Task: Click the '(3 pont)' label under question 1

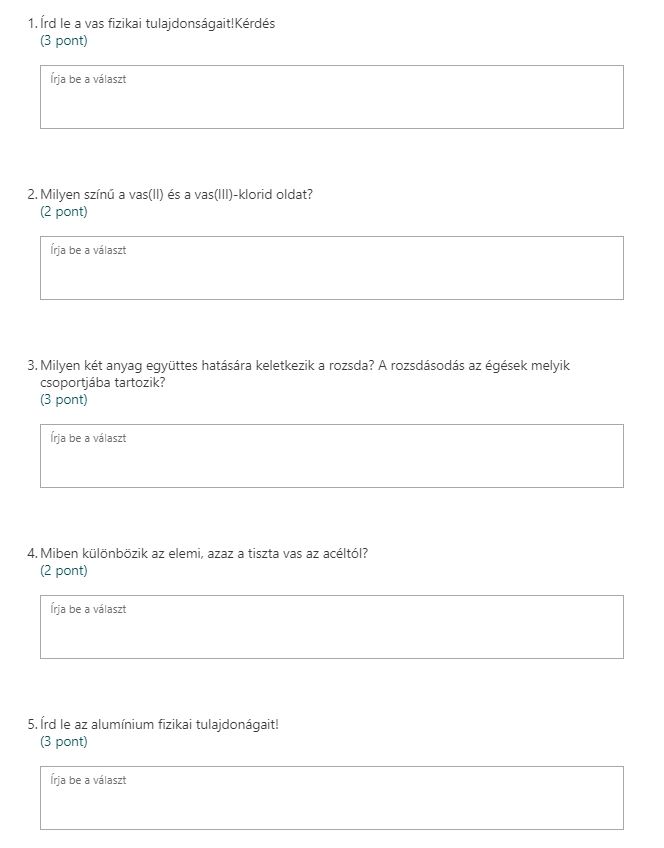Action: click(x=63, y=41)
